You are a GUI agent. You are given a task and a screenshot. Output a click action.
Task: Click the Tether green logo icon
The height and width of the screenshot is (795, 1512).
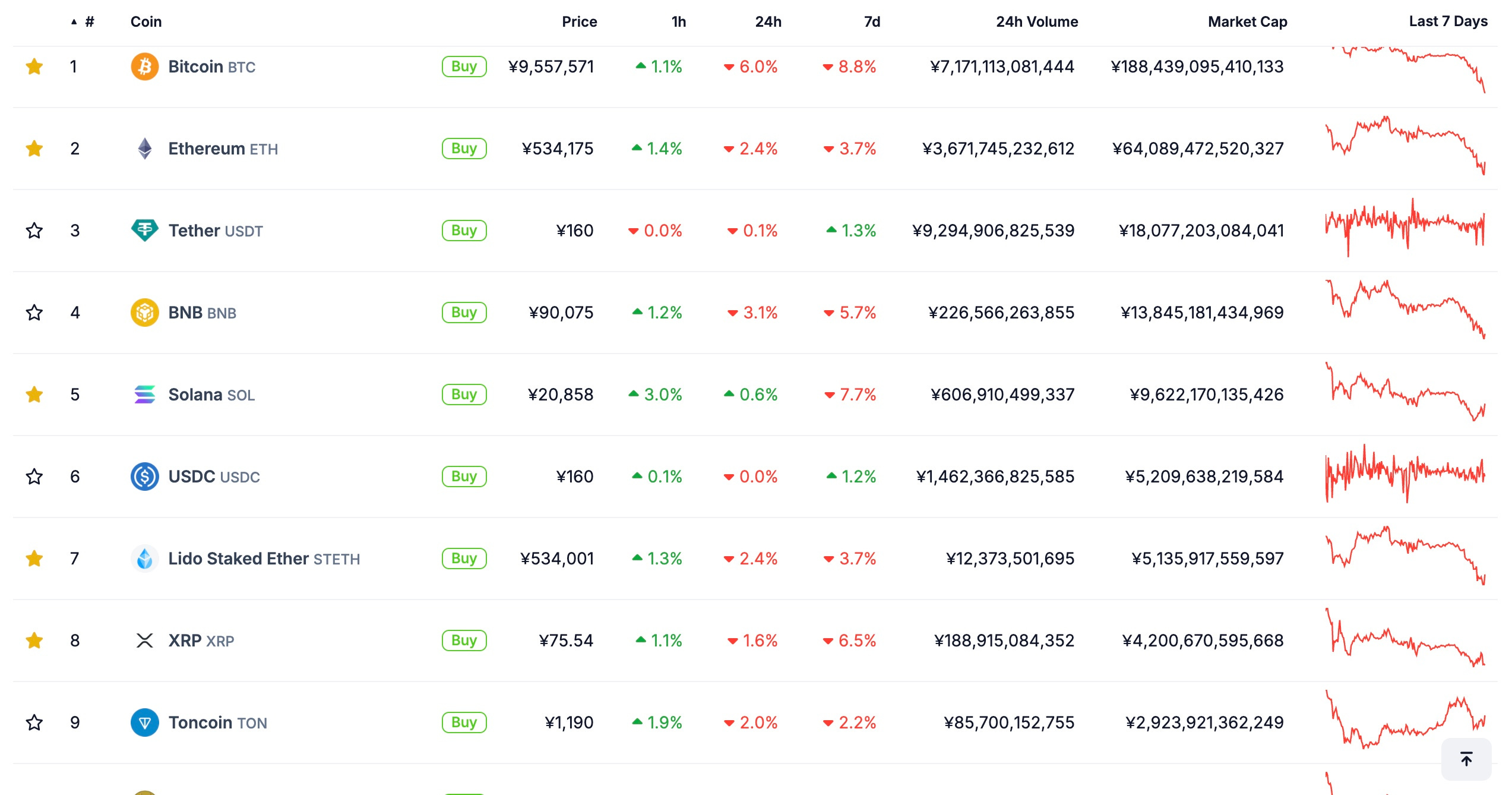[x=145, y=231]
